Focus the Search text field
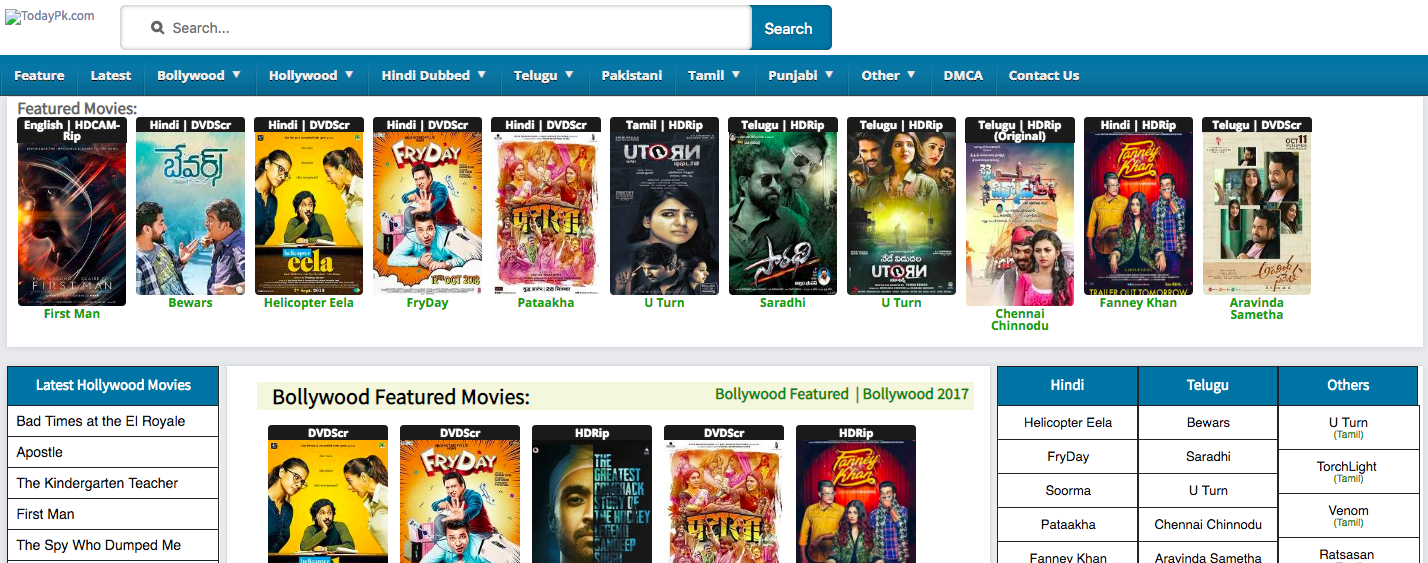1428x563 pixels. (436, 28)
